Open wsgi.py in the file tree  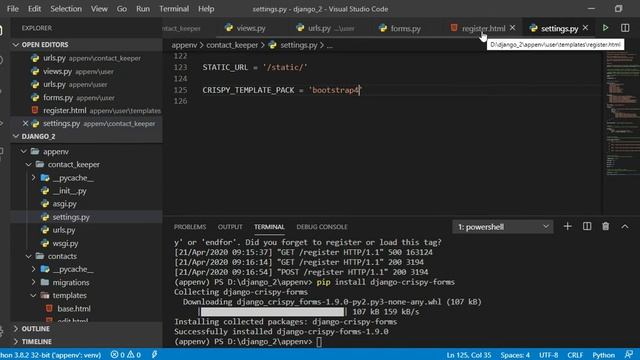(x=65, y=243)
